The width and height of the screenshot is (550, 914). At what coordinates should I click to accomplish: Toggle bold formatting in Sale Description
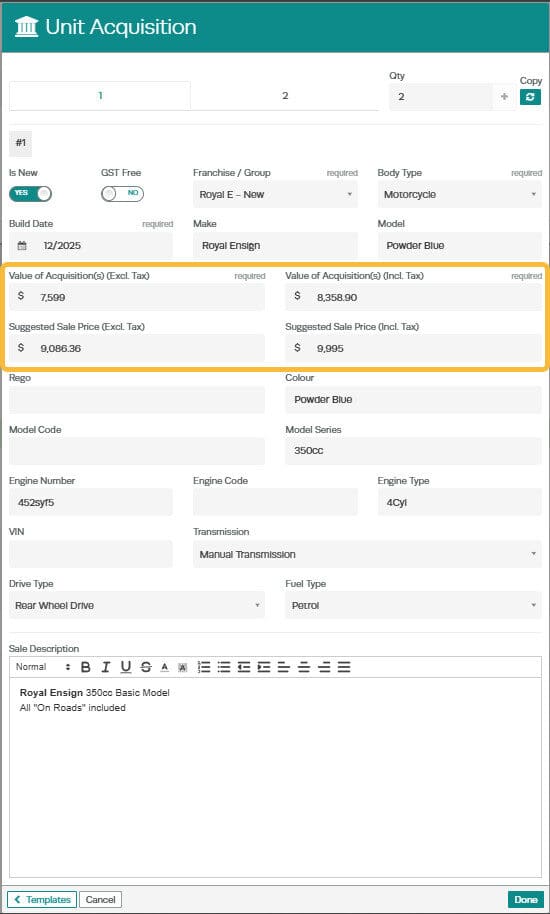pos(85,667)
